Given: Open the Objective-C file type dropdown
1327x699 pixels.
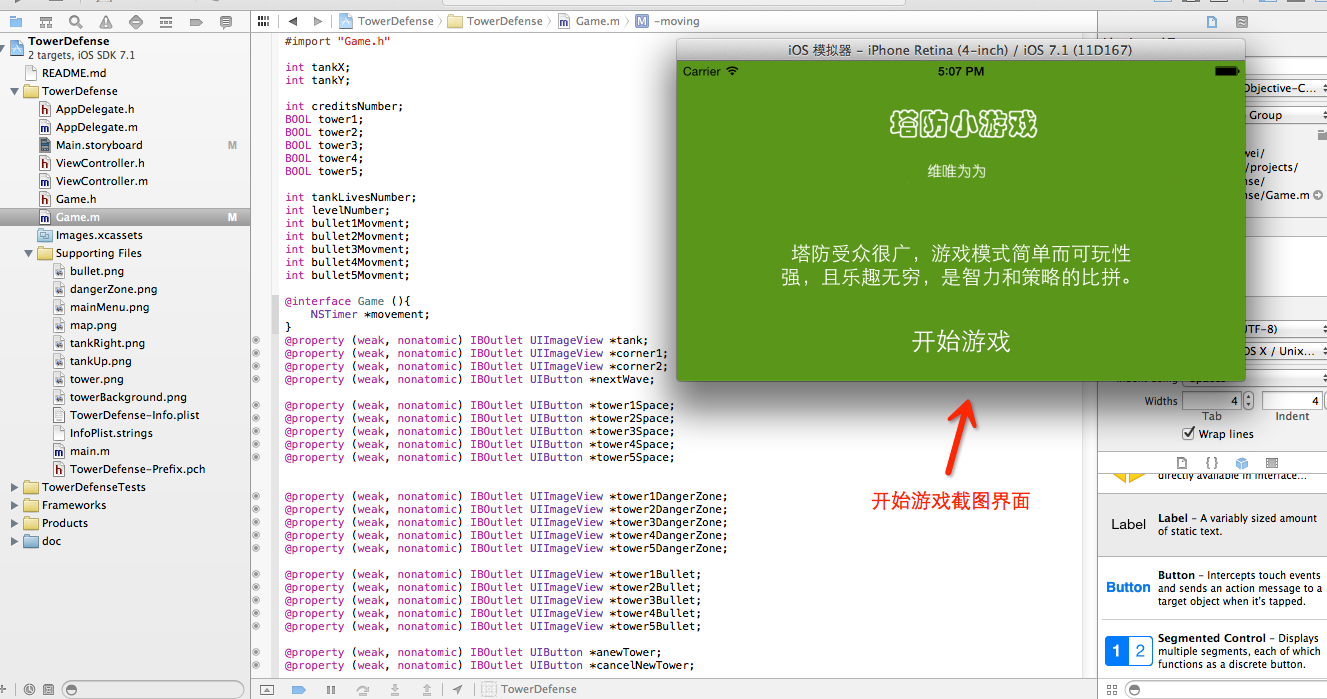Looking at the screenshot, I should (x=1286, y=88).
